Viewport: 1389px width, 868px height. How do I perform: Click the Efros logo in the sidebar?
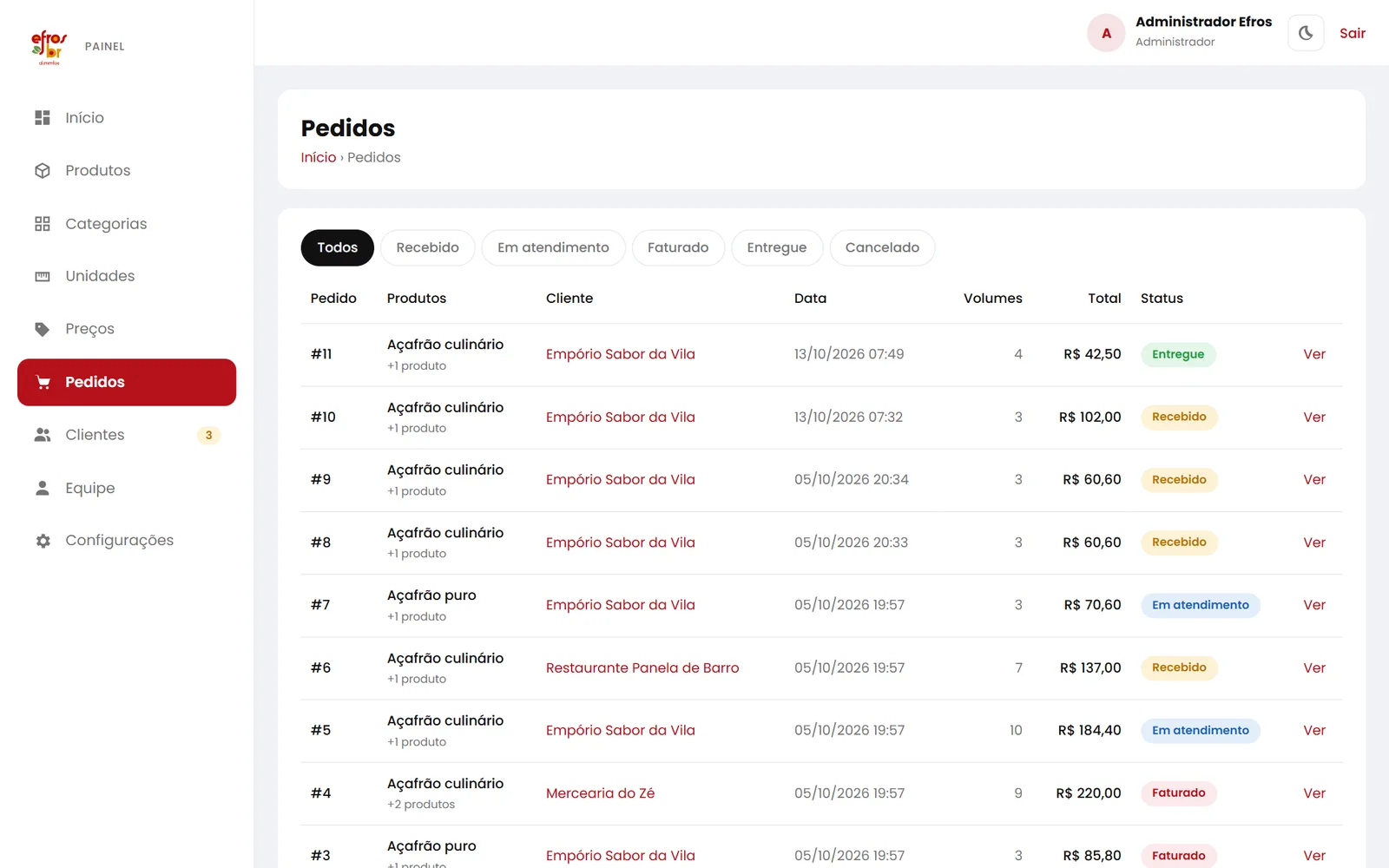coord(49,47)
